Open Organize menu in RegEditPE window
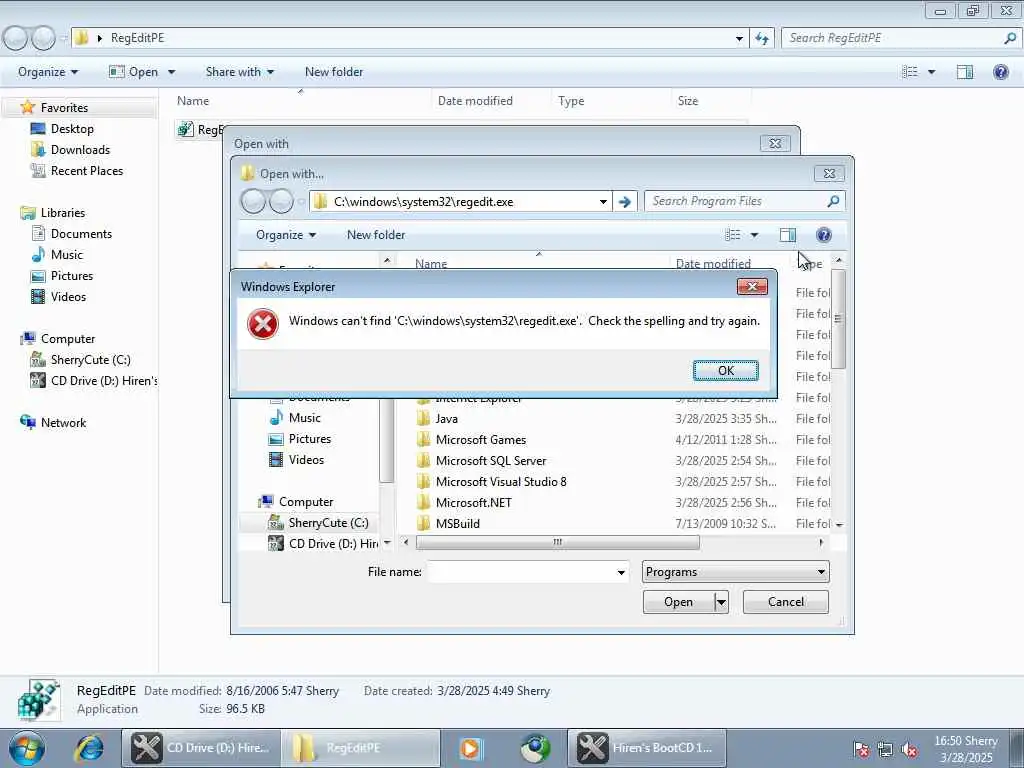 point(48,72)
